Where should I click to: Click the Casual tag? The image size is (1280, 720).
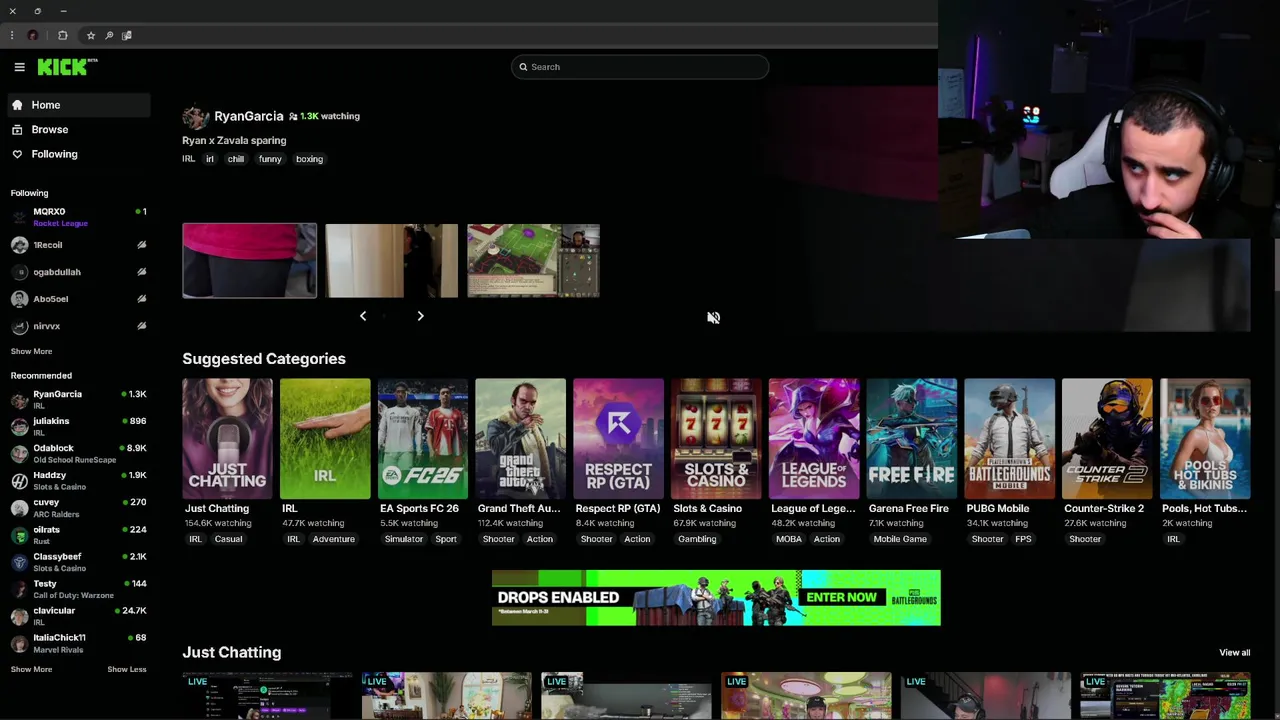coord(228,539)
